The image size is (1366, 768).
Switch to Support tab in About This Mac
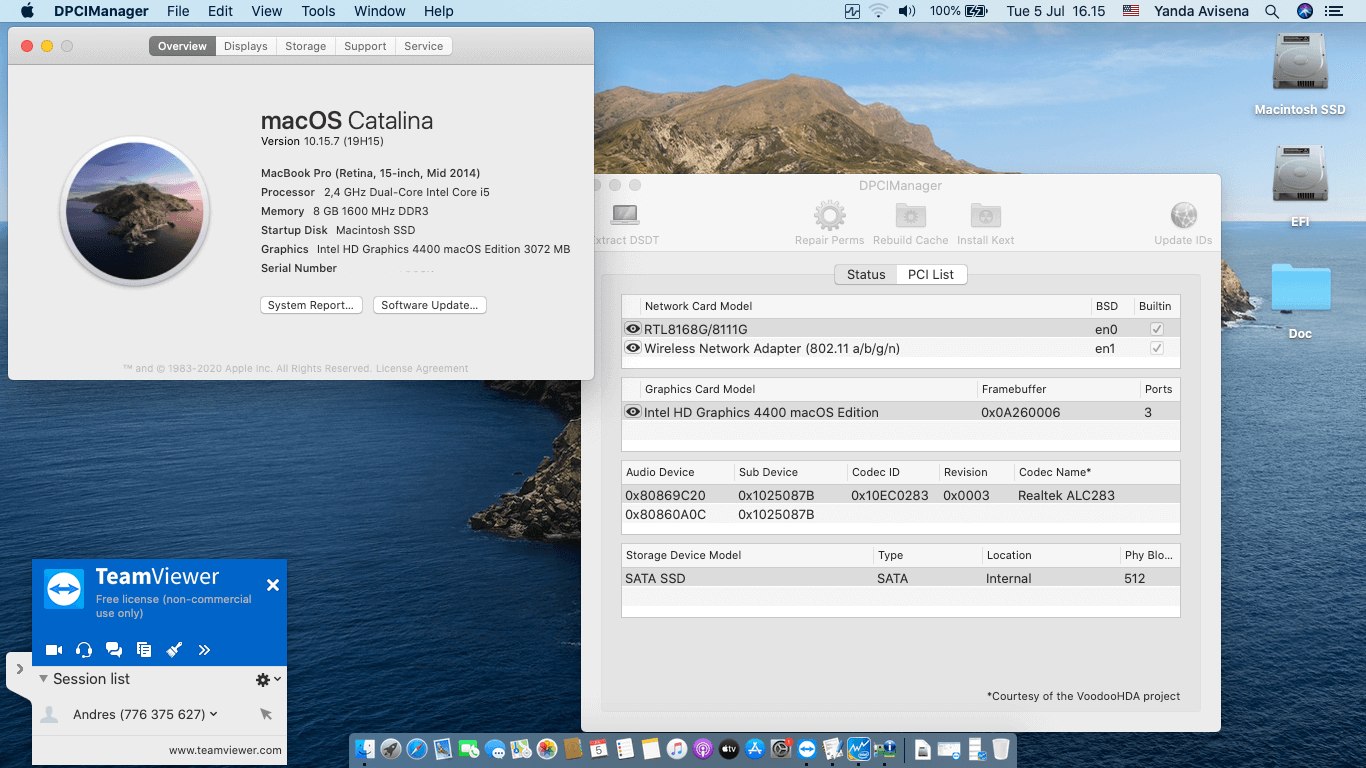coord(365,46)
